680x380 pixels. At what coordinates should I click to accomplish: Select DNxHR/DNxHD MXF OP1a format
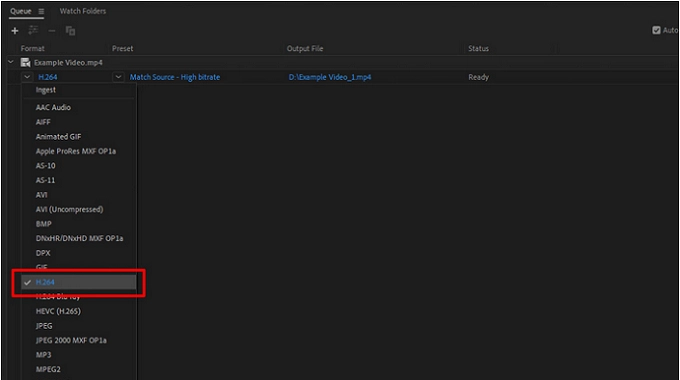79,239
